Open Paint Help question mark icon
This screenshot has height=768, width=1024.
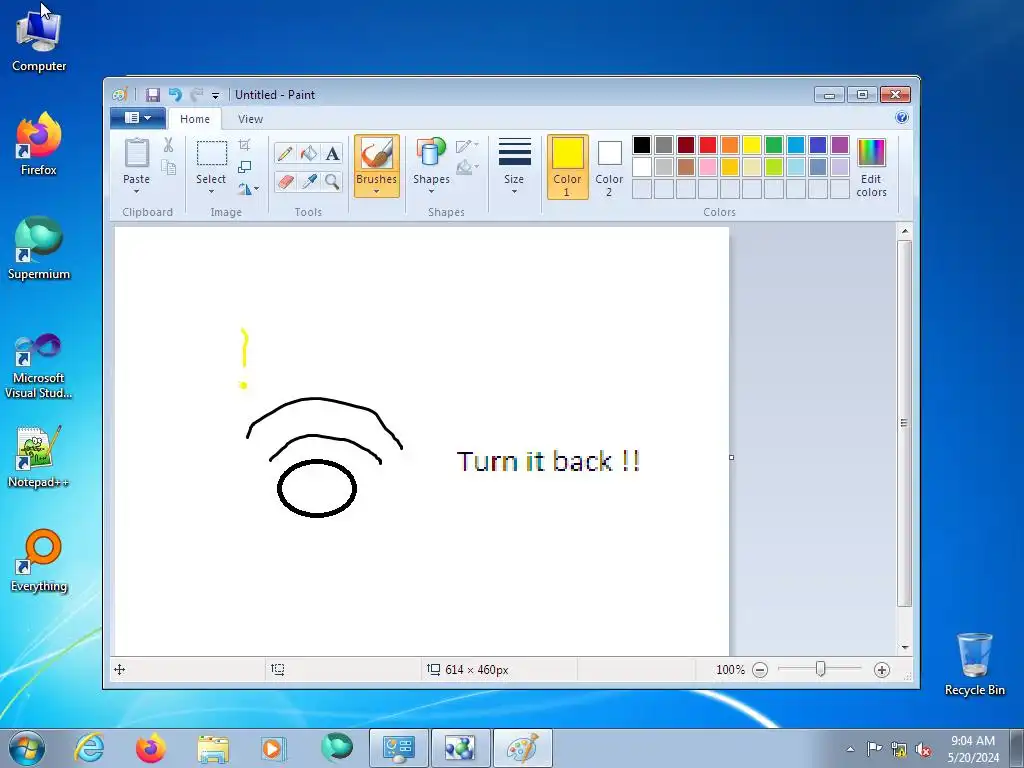[902, 118]
